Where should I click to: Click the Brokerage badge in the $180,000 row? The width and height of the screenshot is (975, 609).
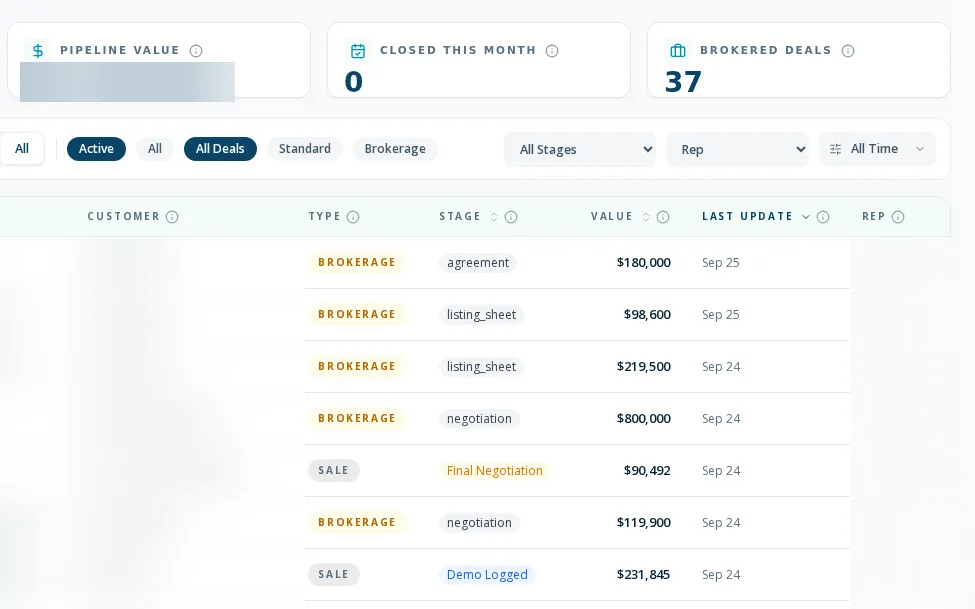coord(357,263)
